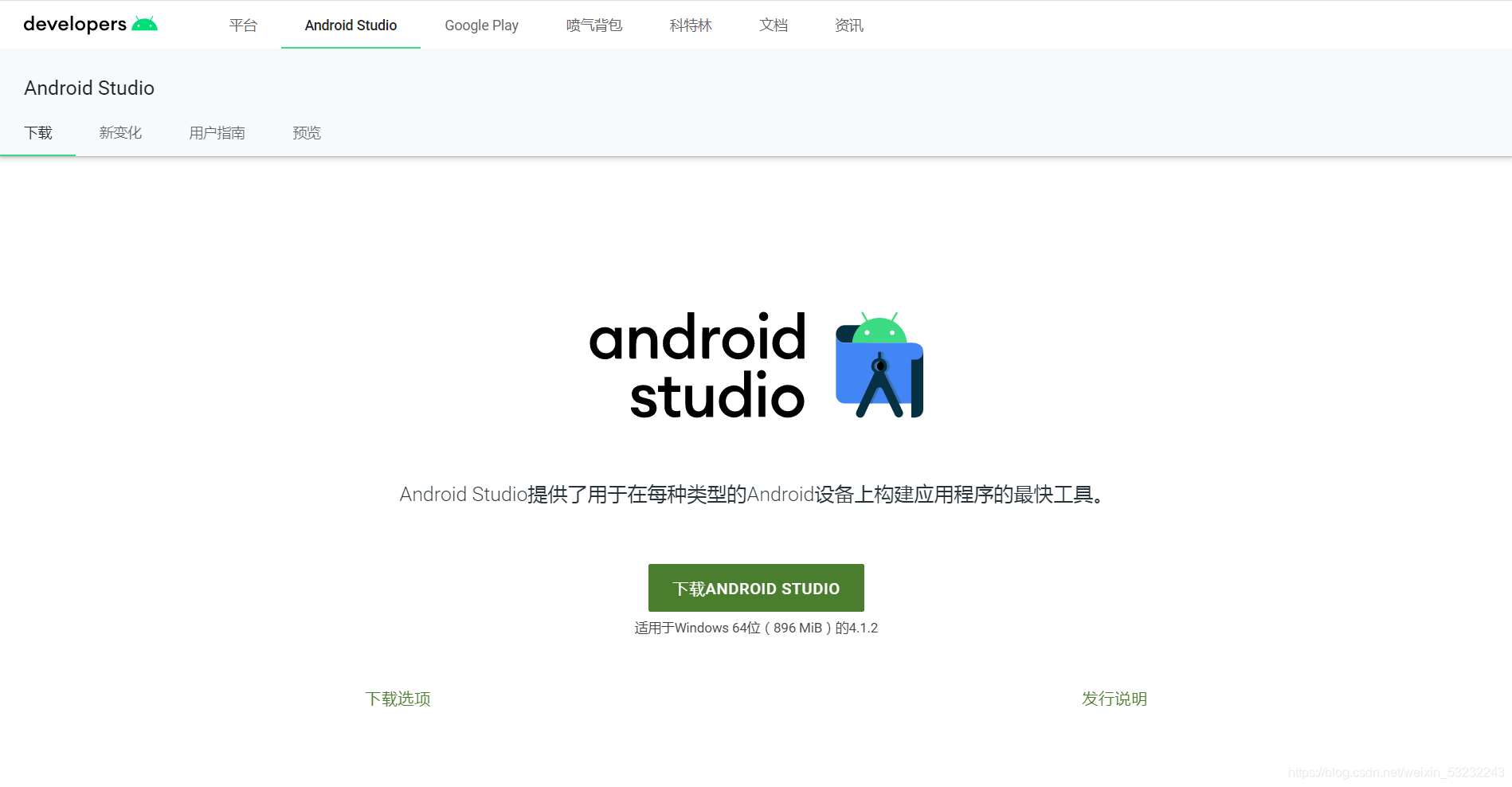This screenshot has width=1512, height=787.
Task: Open the 喷气背包 navigation item
Action: tap(594, 25)
